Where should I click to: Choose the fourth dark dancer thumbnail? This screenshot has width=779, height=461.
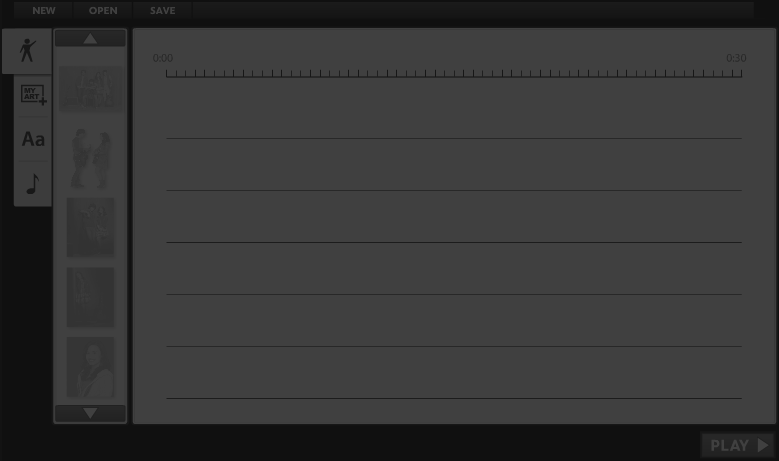90,297
